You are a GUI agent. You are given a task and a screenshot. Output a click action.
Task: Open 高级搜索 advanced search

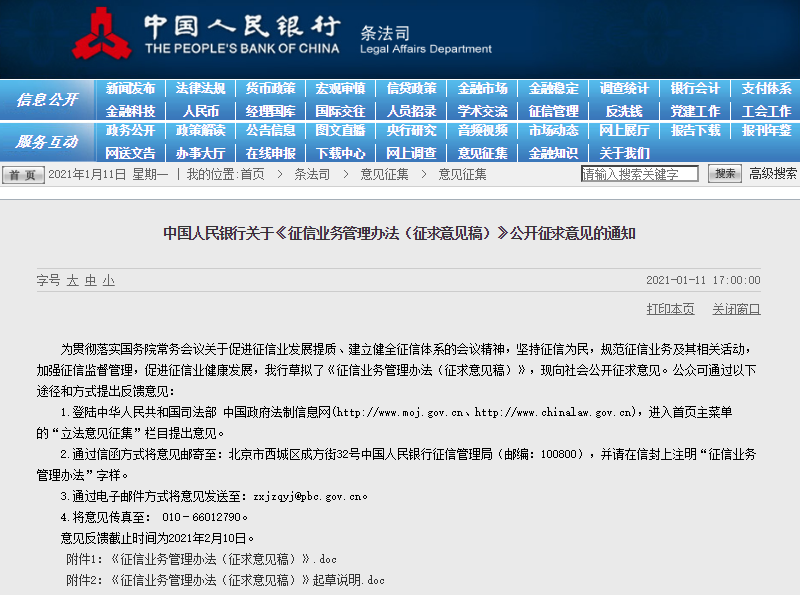(773, 174)
